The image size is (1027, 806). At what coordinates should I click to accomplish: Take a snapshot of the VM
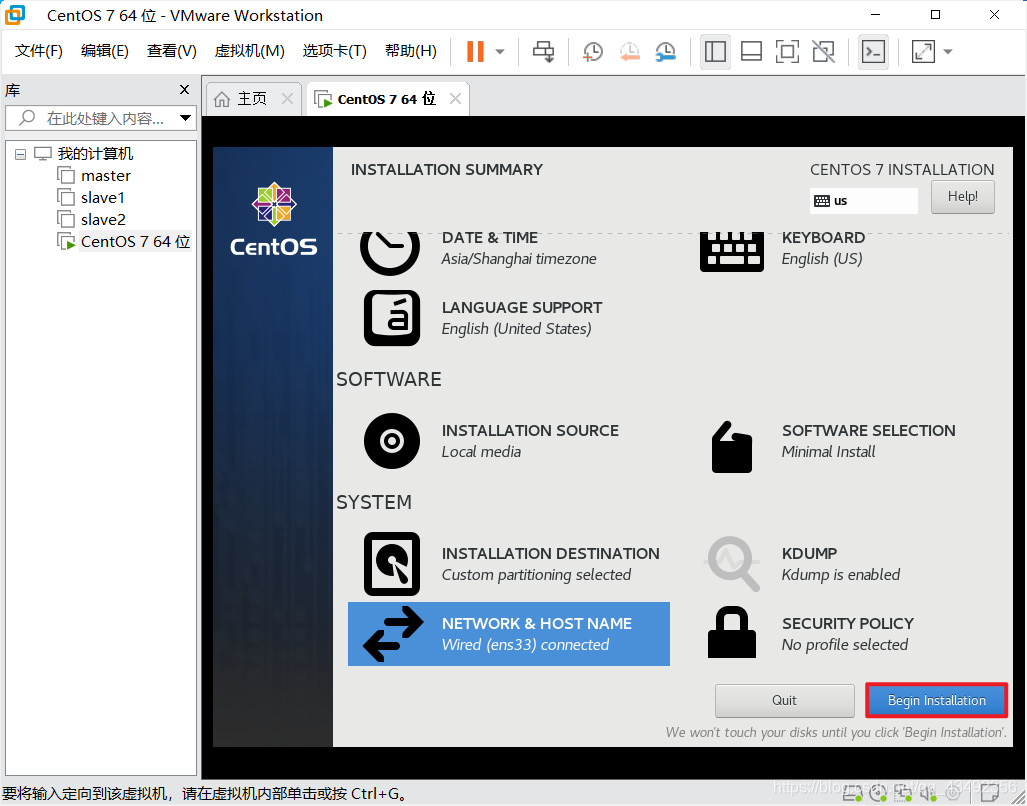[x=593, y=52]
